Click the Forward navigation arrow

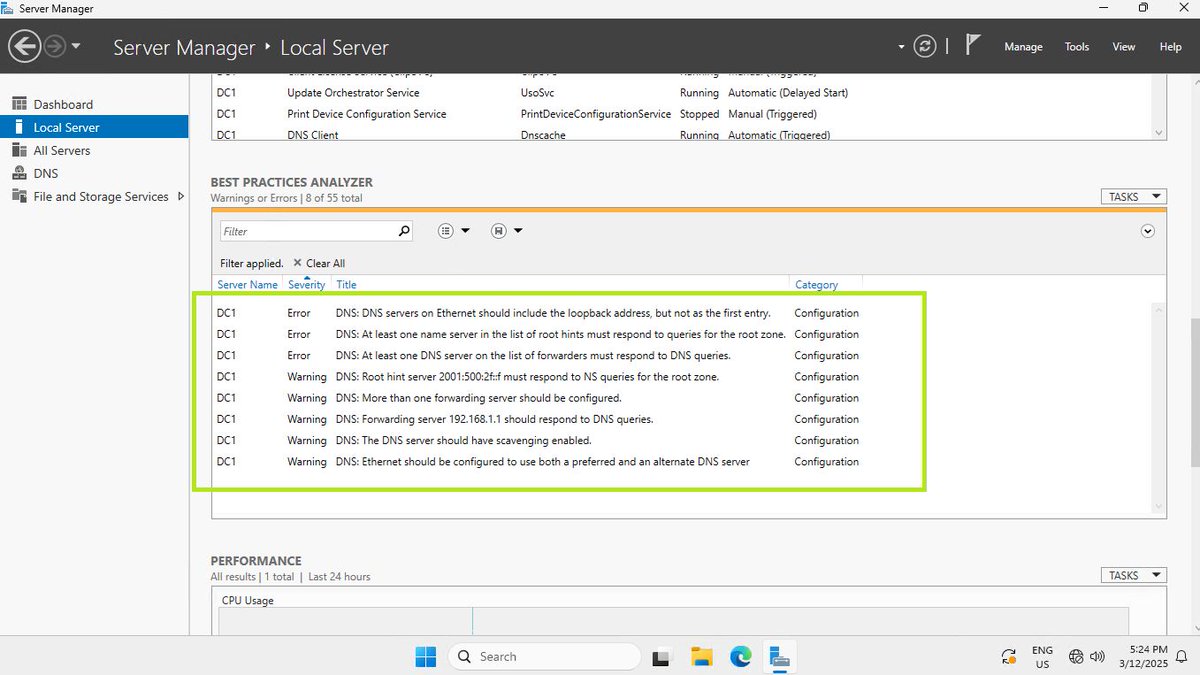54,46
